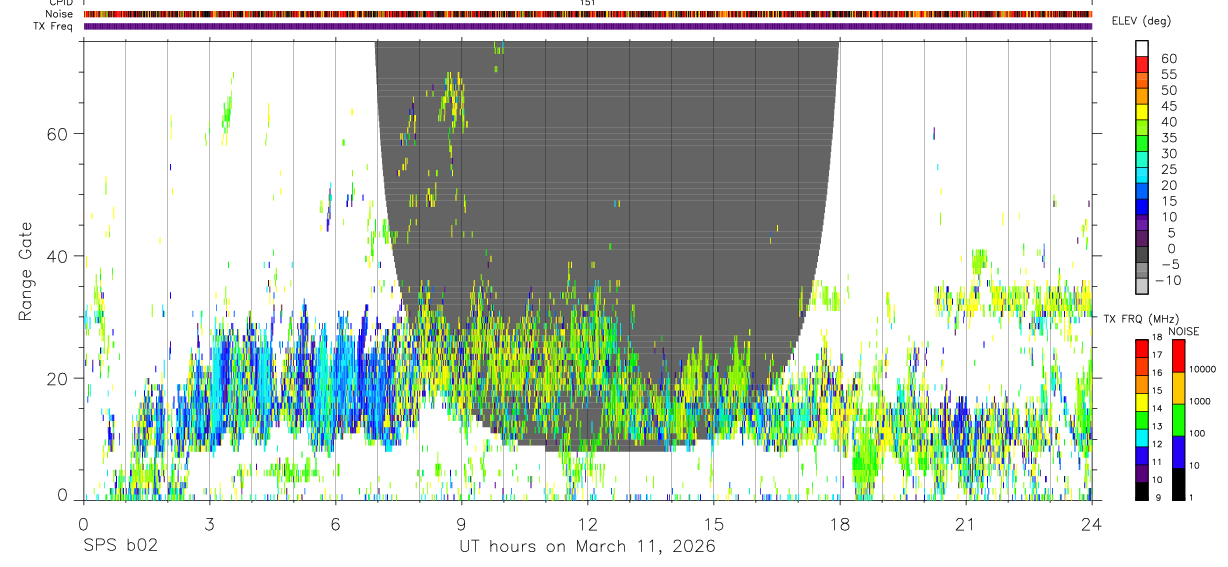Click the 'NOISE' legend title
This screenshot has width=1228, height=567.
1183,331
